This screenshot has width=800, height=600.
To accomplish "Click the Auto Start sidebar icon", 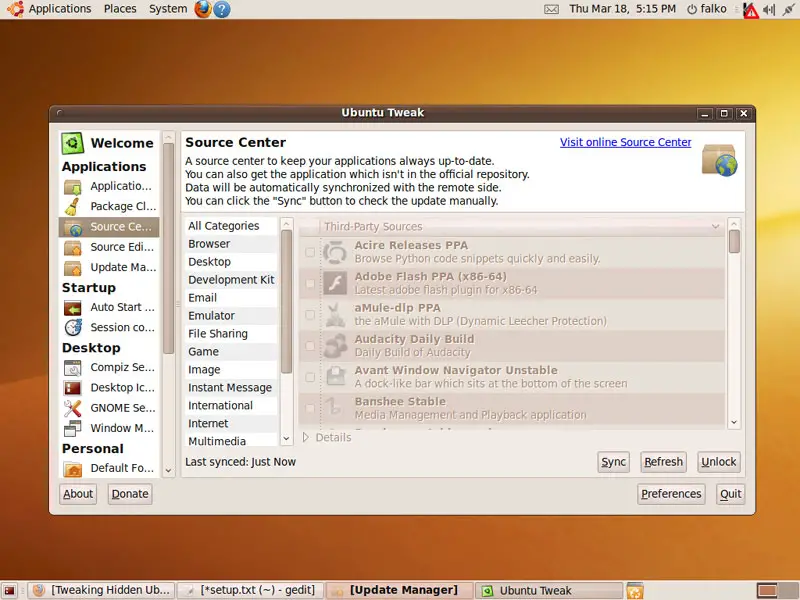I will pos(72,307).
